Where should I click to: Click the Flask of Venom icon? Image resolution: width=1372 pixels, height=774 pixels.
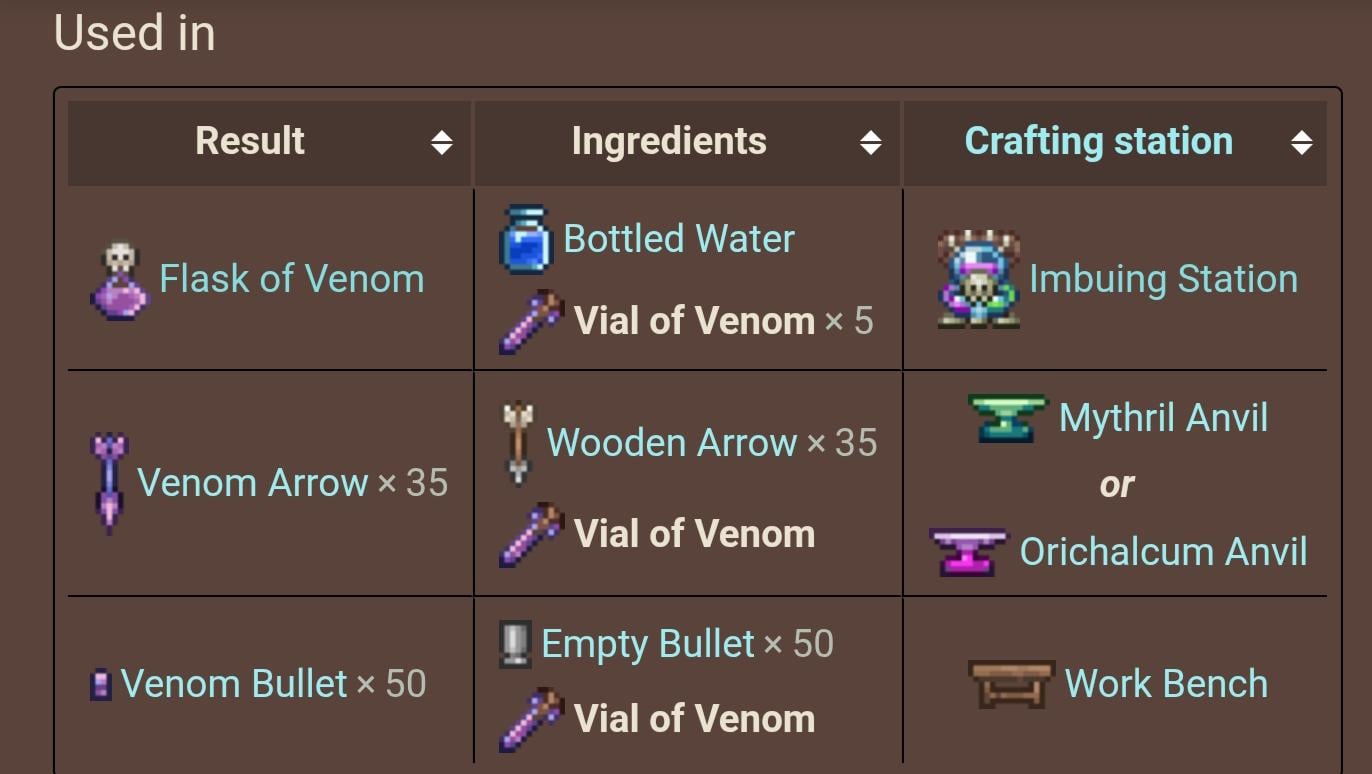point(119,281)
